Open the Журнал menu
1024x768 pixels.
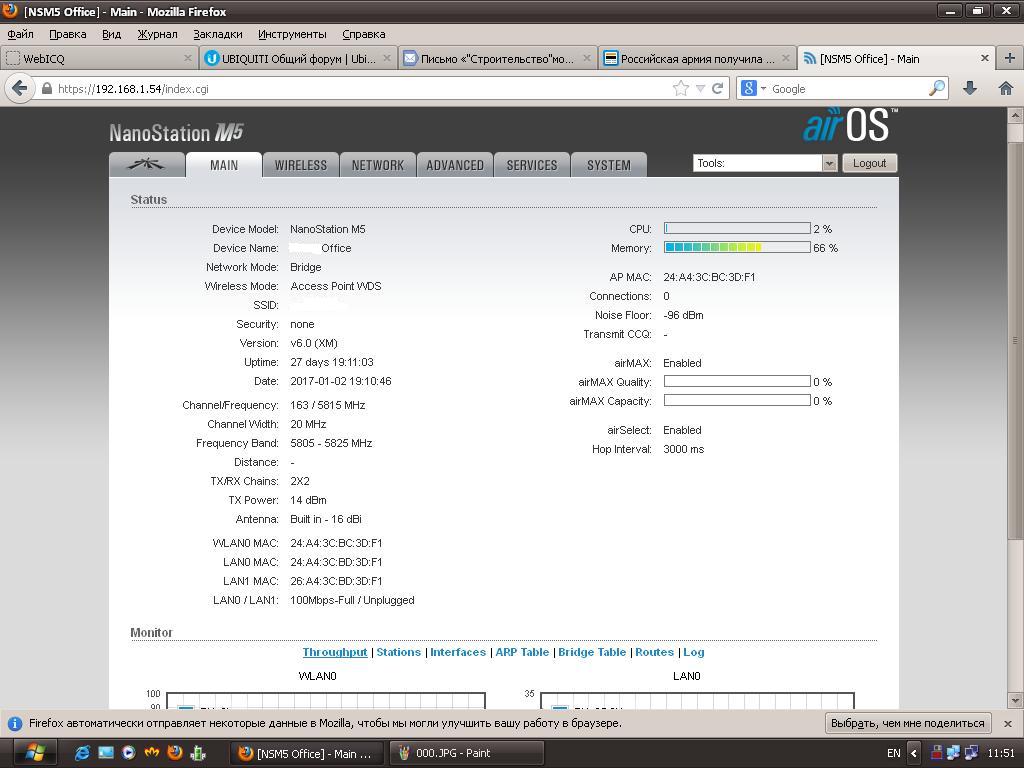click(x=157, y=34)
